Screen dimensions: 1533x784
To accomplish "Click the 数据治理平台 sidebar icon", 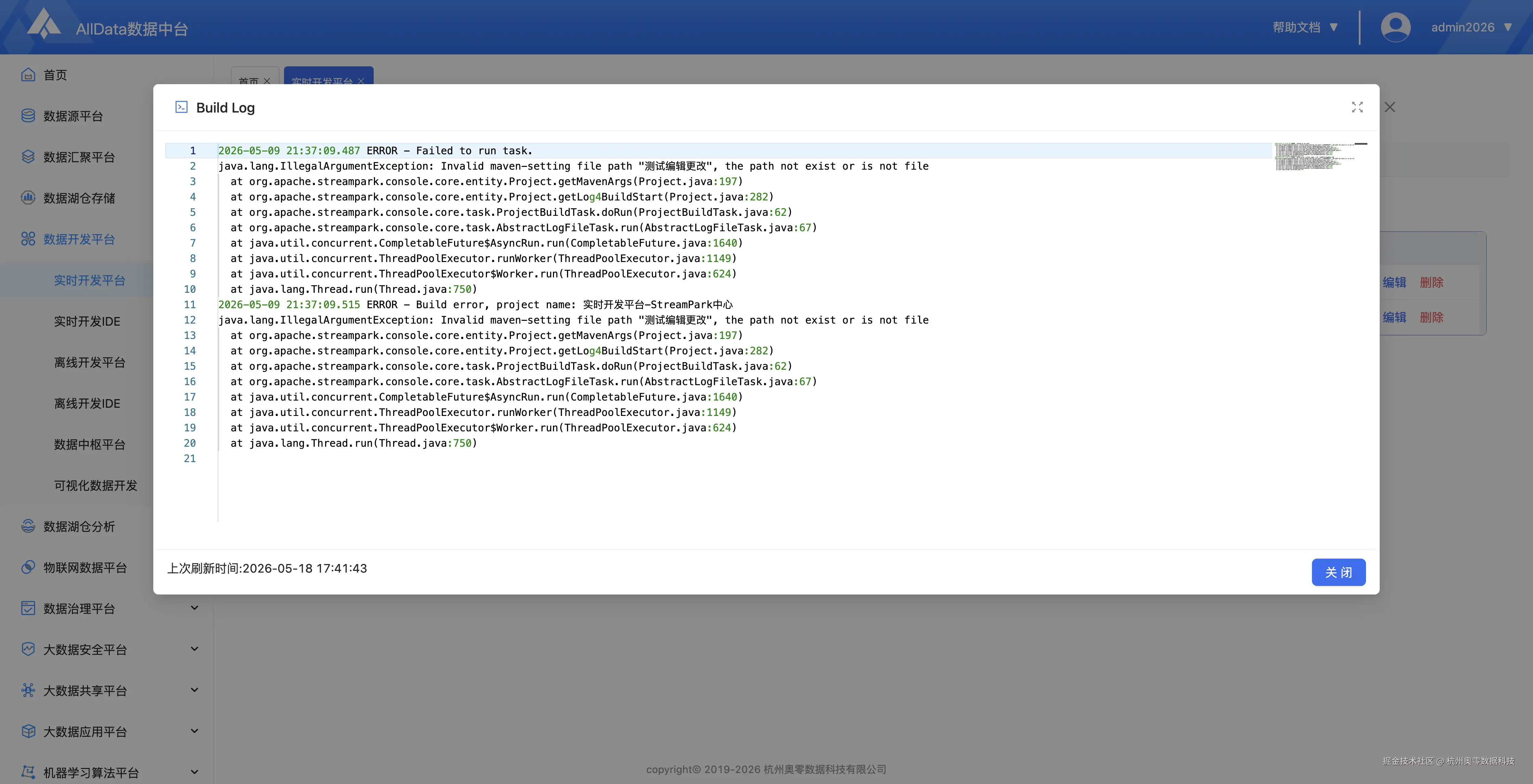I will tap(28, 608).
